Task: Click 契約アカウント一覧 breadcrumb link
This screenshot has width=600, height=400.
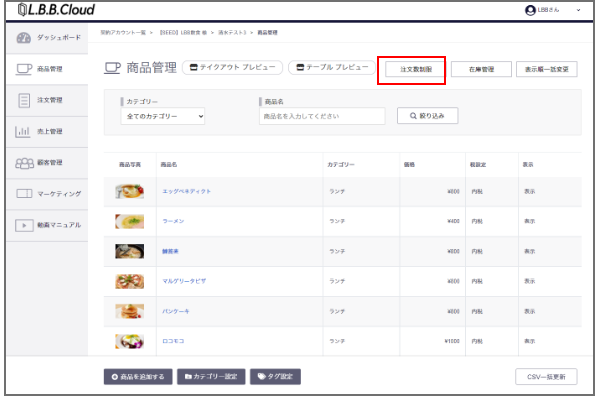Action: [x=124, y=33]
